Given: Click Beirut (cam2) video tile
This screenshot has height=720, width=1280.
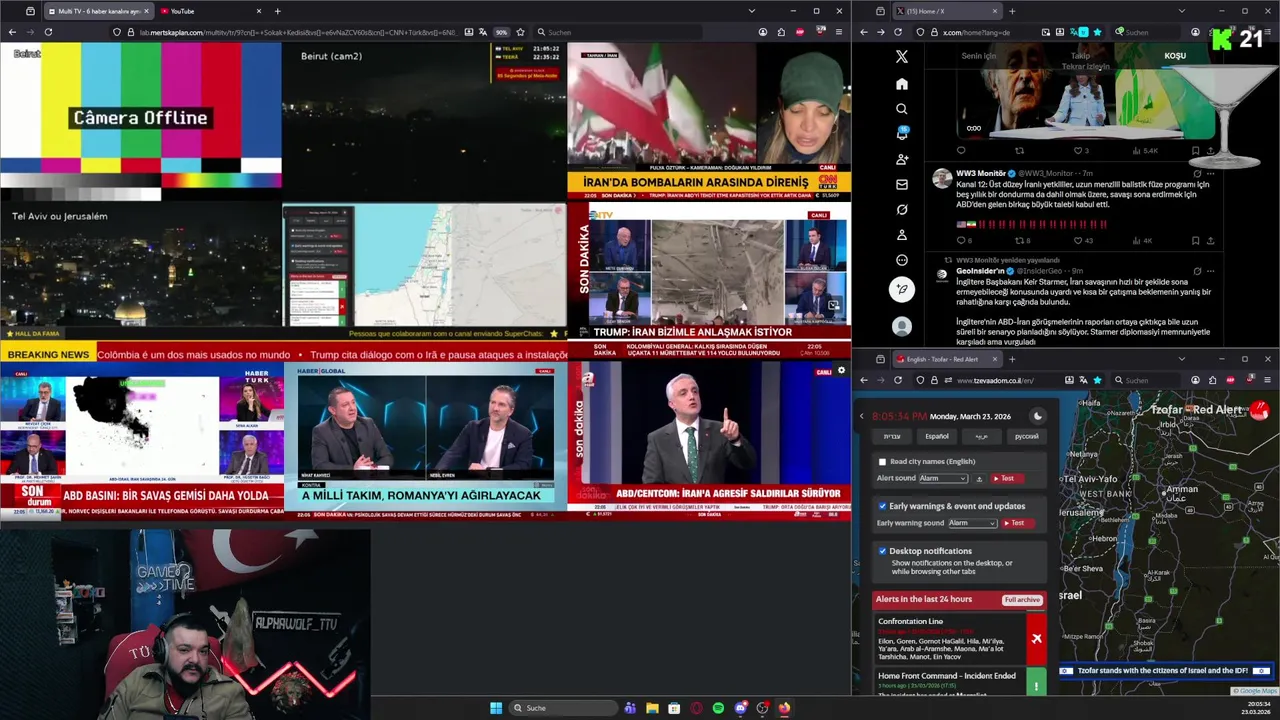Looking at the screenshot, I should point(425,120).
